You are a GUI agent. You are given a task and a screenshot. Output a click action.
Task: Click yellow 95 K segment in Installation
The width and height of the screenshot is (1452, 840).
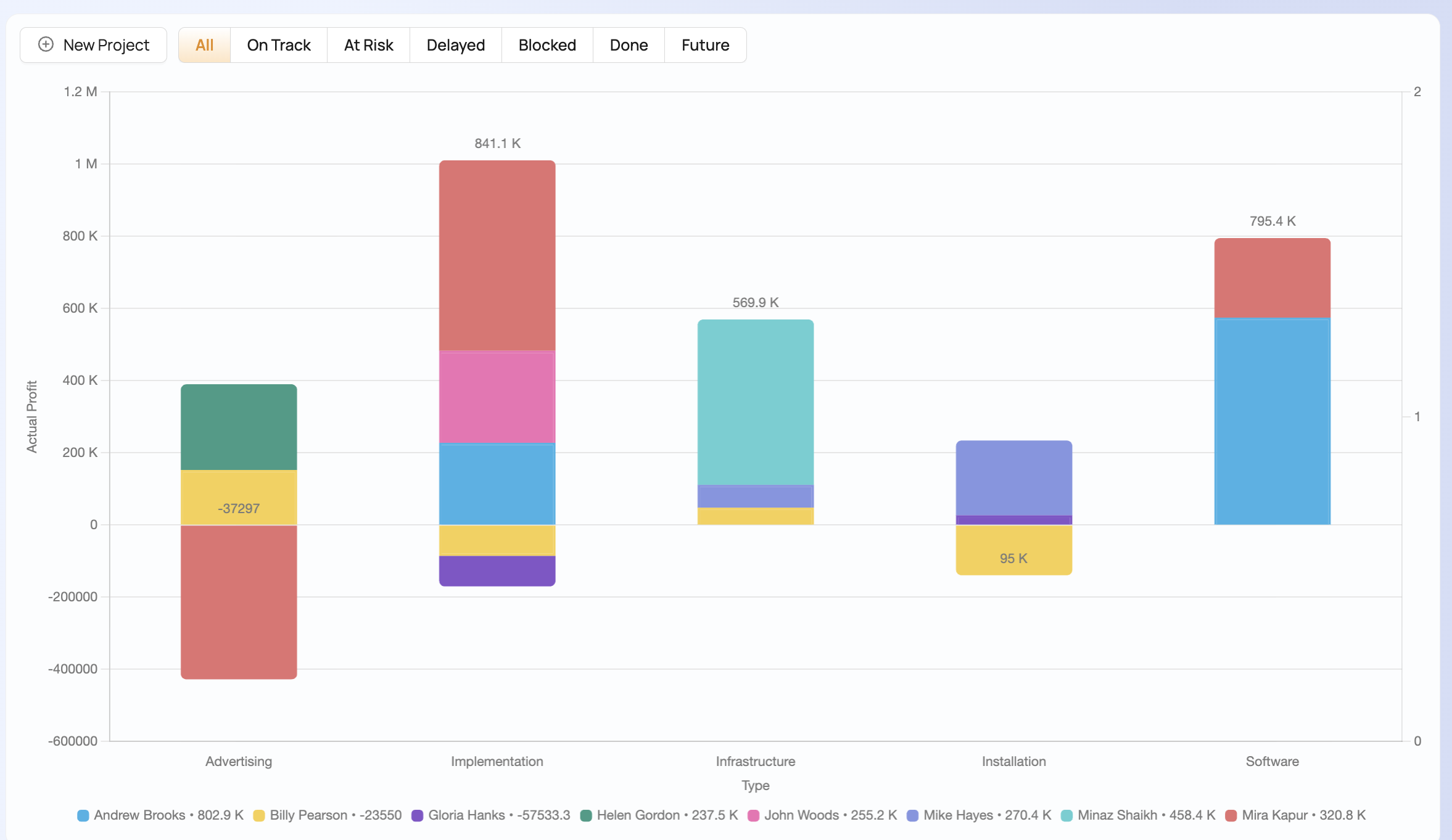pos(1013,549)
